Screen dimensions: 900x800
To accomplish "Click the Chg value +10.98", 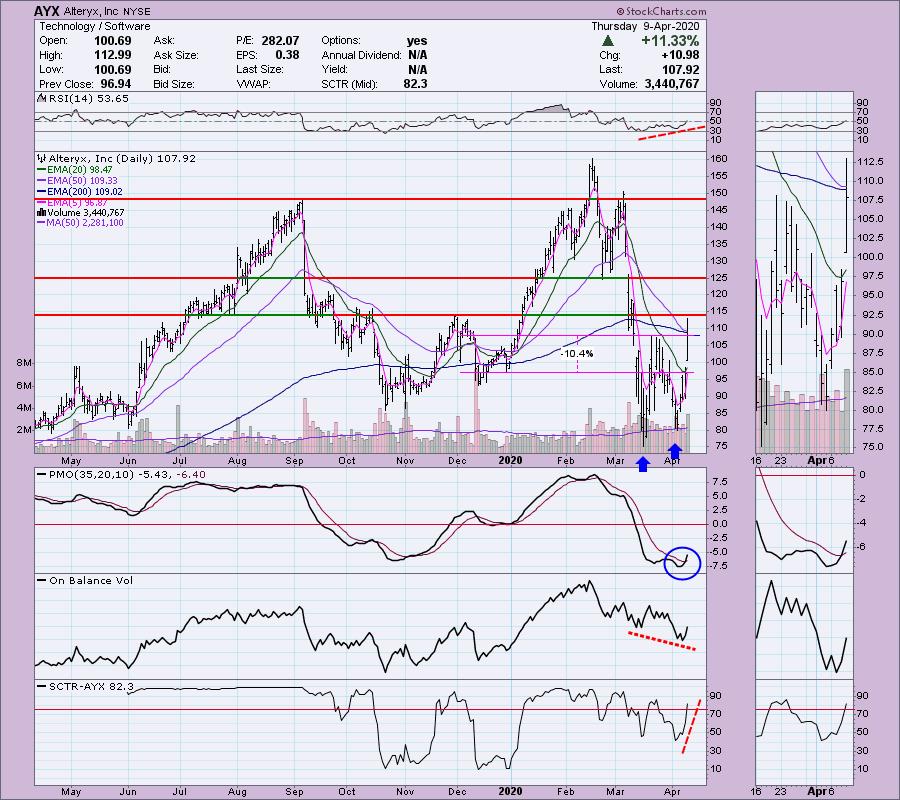I will (680, 55).
